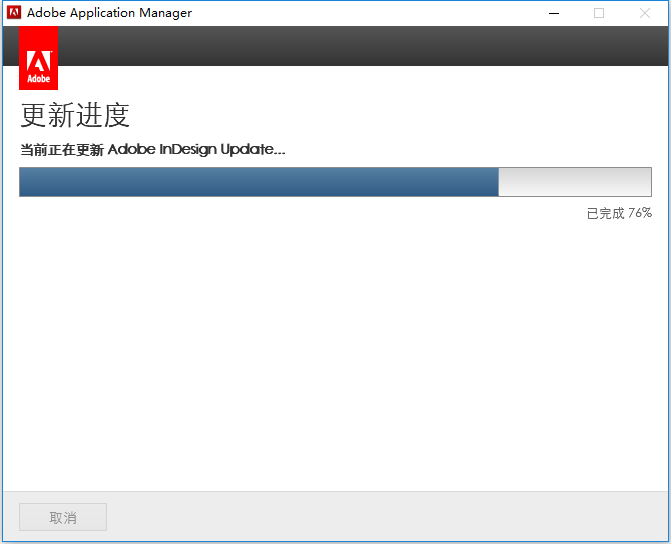Click the grayed-out maximize window button
The height and width of the screenshot is (544, 671).
coord(599,13)
